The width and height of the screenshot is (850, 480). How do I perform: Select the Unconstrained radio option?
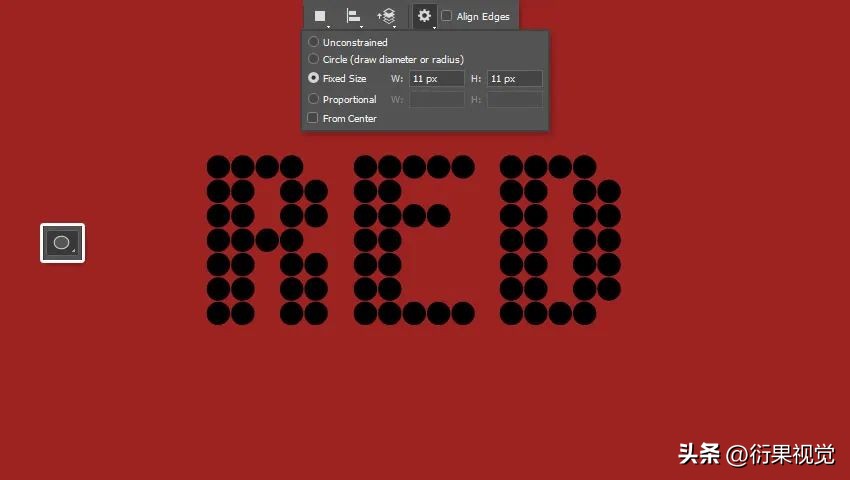click(313, 42)
